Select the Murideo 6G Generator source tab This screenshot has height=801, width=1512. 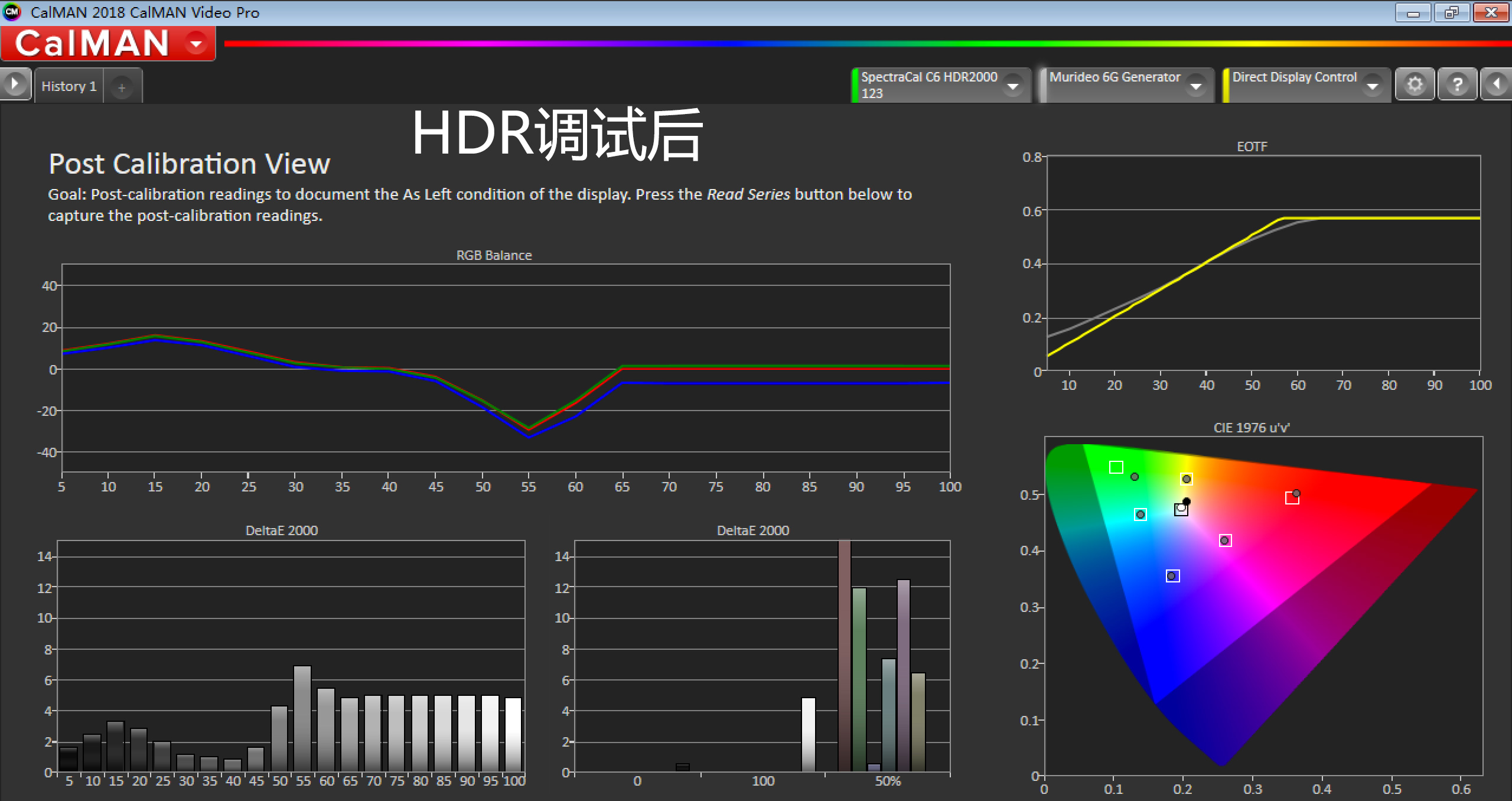1126,85
